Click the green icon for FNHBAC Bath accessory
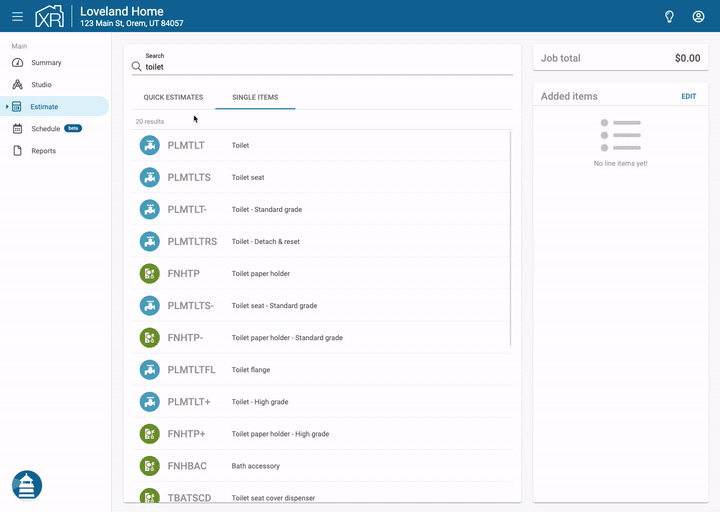This screenshot has height=512, width=720. click(x=150, y=466)
